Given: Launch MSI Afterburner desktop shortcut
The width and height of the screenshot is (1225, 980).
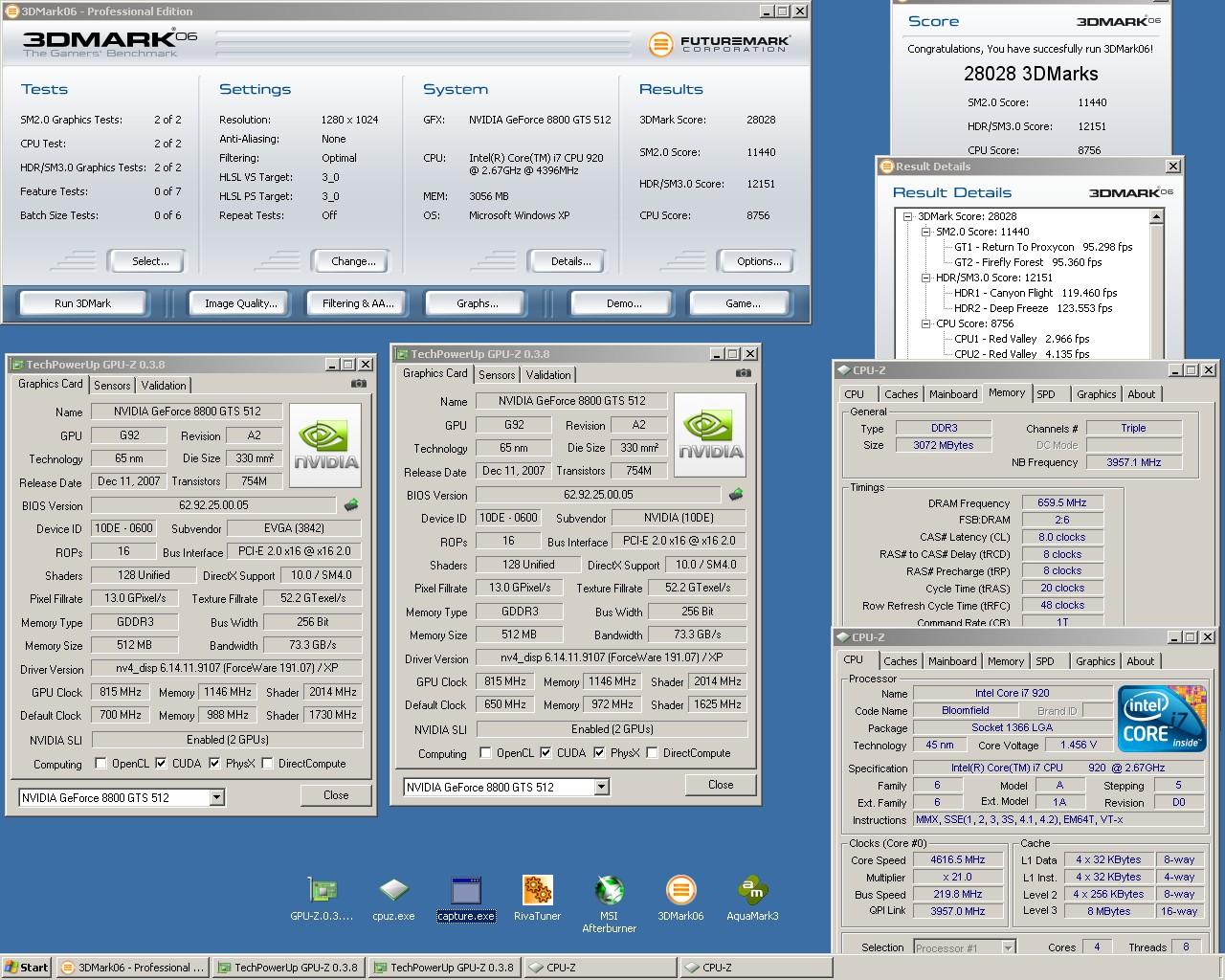Looking at the screenshot, I should tap(609, 904).
